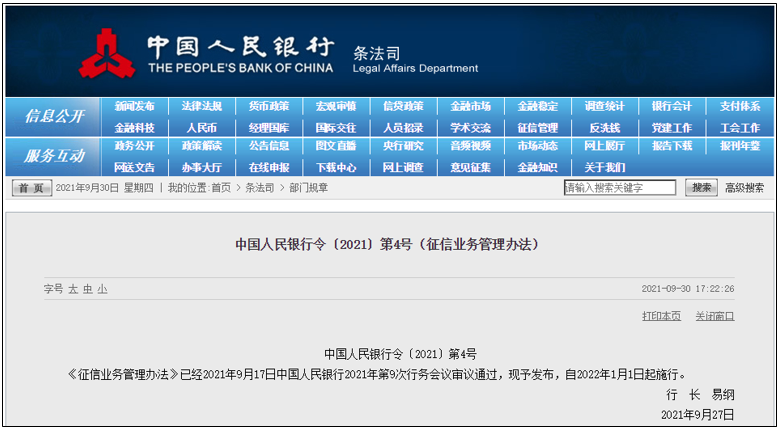
Task: Open the 新闻发布 menu item
Action: [x=134, y=106]
